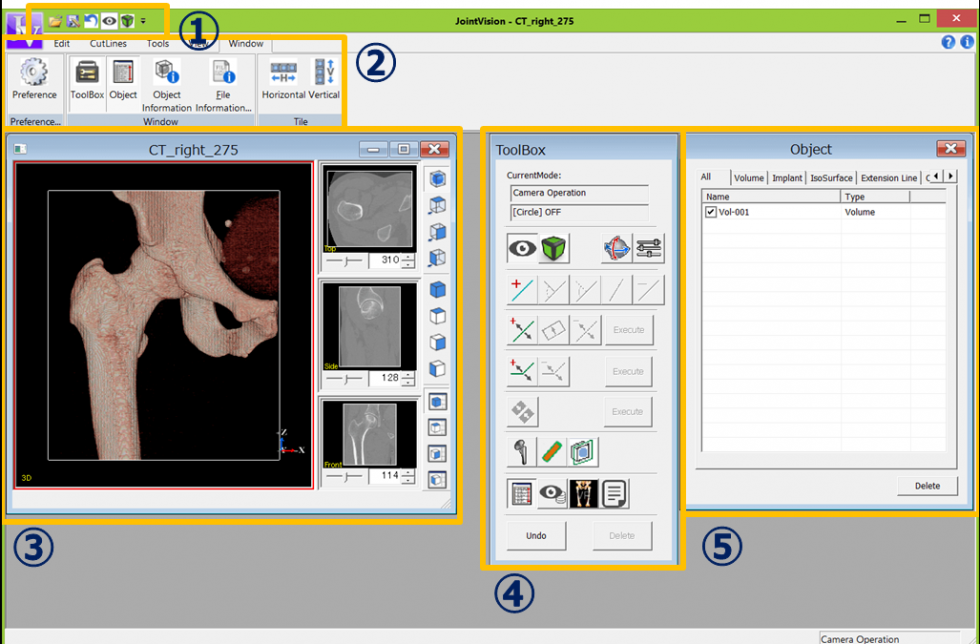Tile windows with the Horizontal icon

284,79
